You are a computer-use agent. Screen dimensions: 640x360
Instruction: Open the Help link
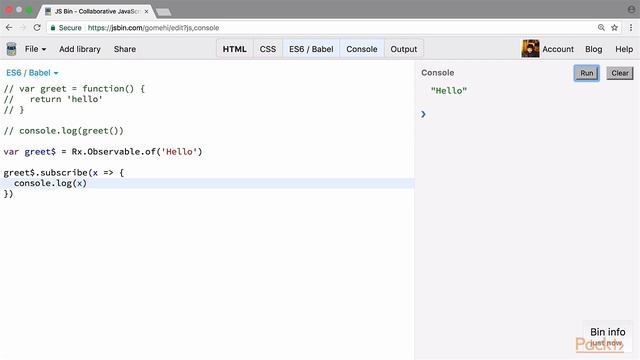(x=624, y=49)
